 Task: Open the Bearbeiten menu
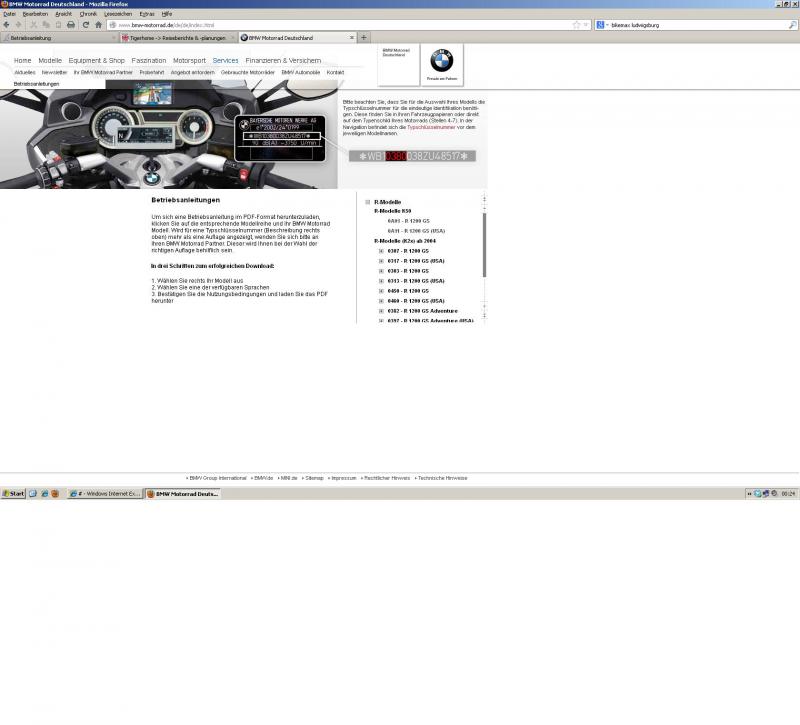[35, 14]
